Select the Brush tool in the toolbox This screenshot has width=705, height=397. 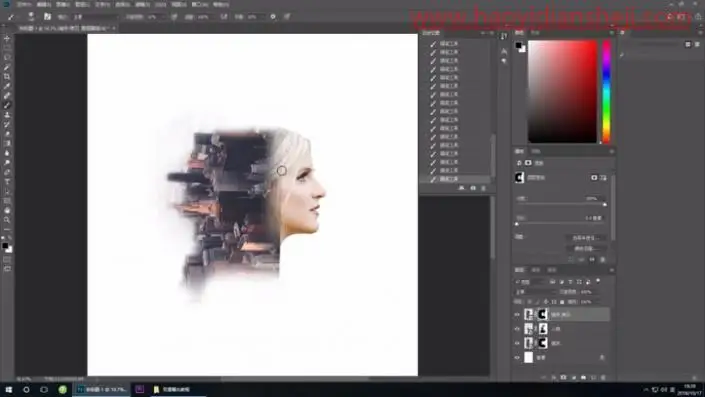pyautogui.click(x=7, y=105)
